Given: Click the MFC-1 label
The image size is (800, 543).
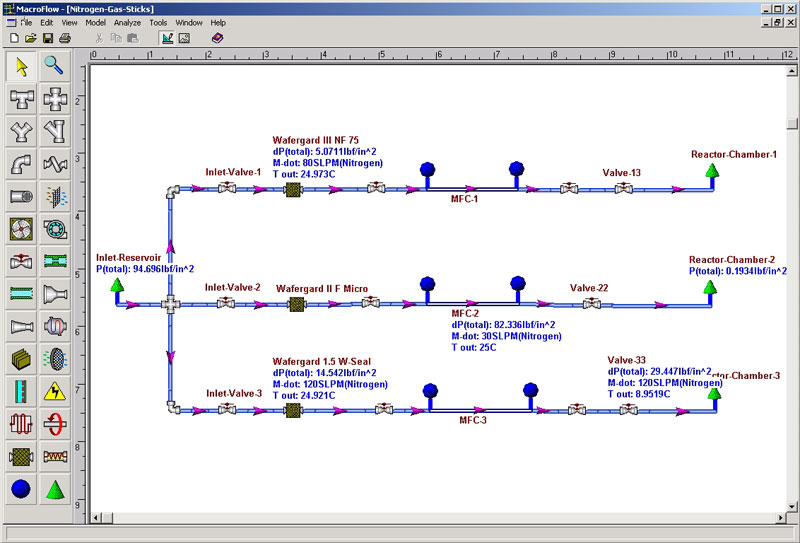Looking at the screenshot, I should click(464, 199).
